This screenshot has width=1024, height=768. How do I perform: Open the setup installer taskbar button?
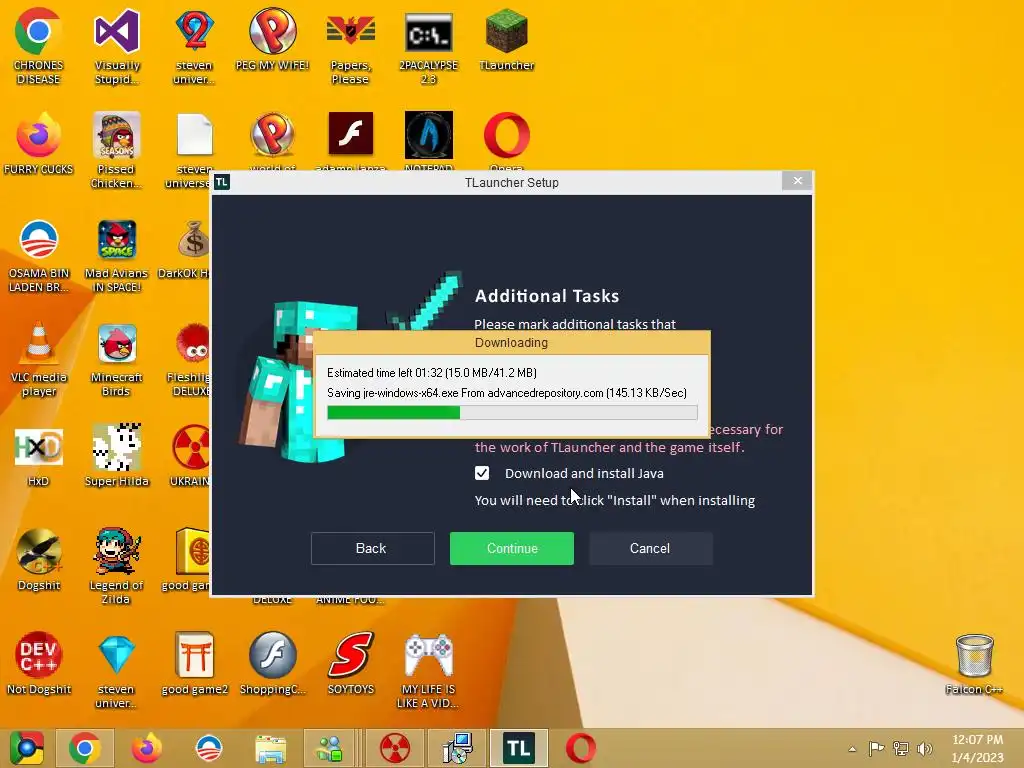[x=457, y=748]
